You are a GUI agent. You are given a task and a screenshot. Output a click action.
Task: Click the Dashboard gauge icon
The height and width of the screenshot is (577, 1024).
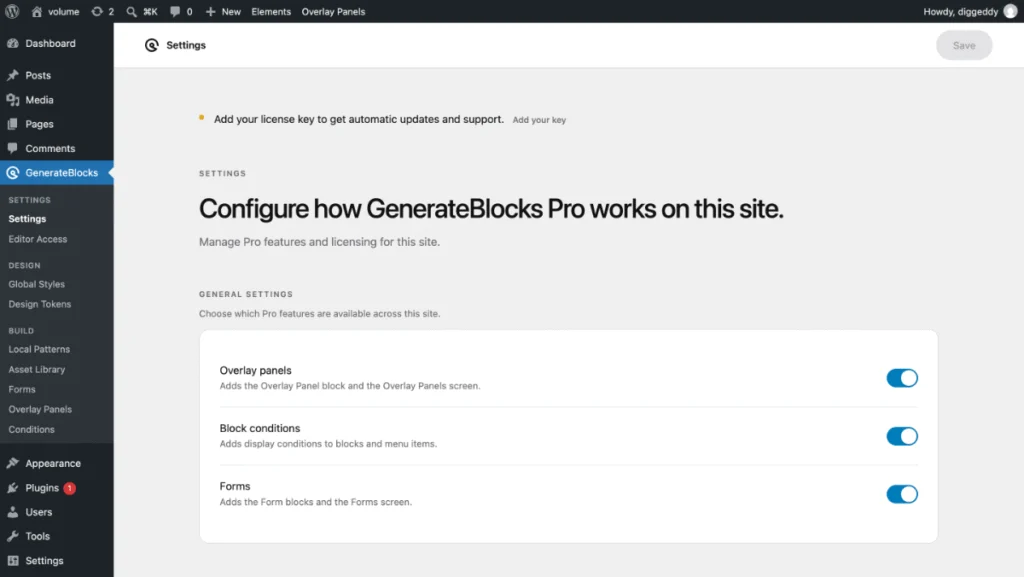click(13, 43)
